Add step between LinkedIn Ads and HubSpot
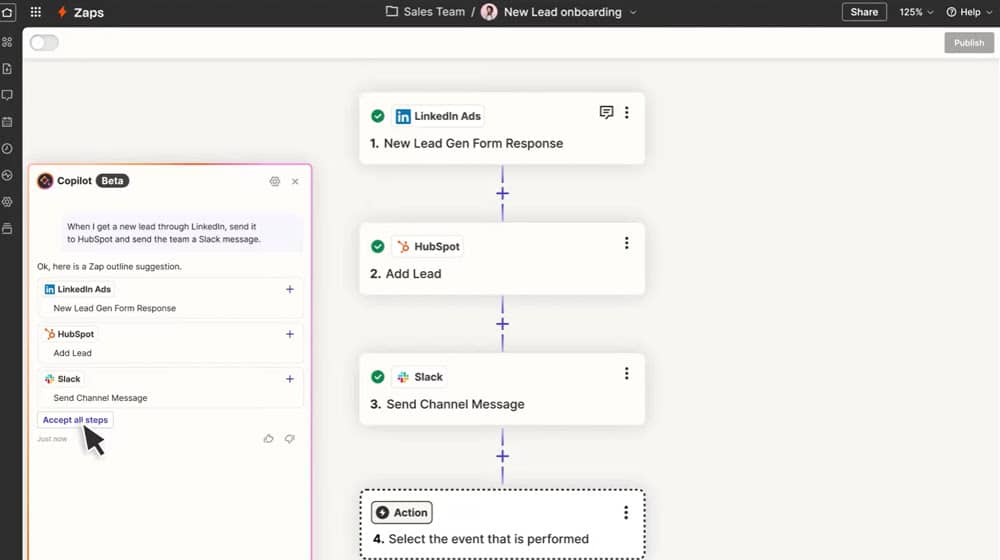The image size is (1000, 560). coord(503,193)
